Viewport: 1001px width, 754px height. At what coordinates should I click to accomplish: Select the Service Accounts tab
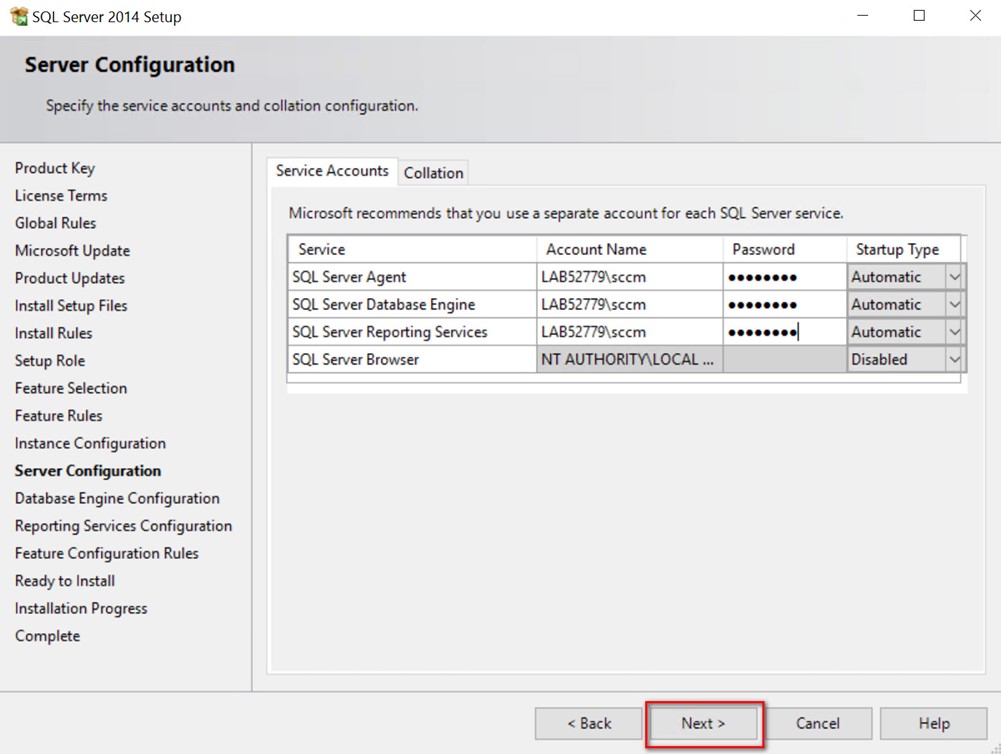click(332, 171)
